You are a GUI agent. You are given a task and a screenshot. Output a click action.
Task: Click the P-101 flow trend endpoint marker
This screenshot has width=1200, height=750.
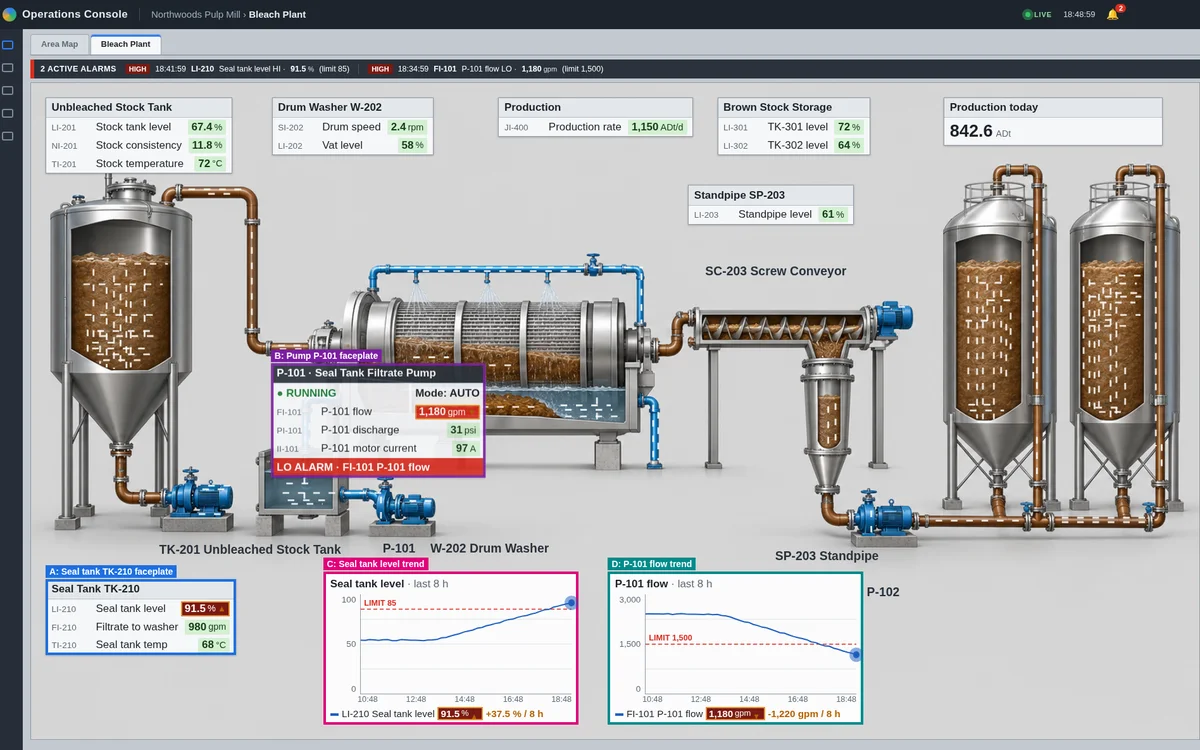pos(856,654)
